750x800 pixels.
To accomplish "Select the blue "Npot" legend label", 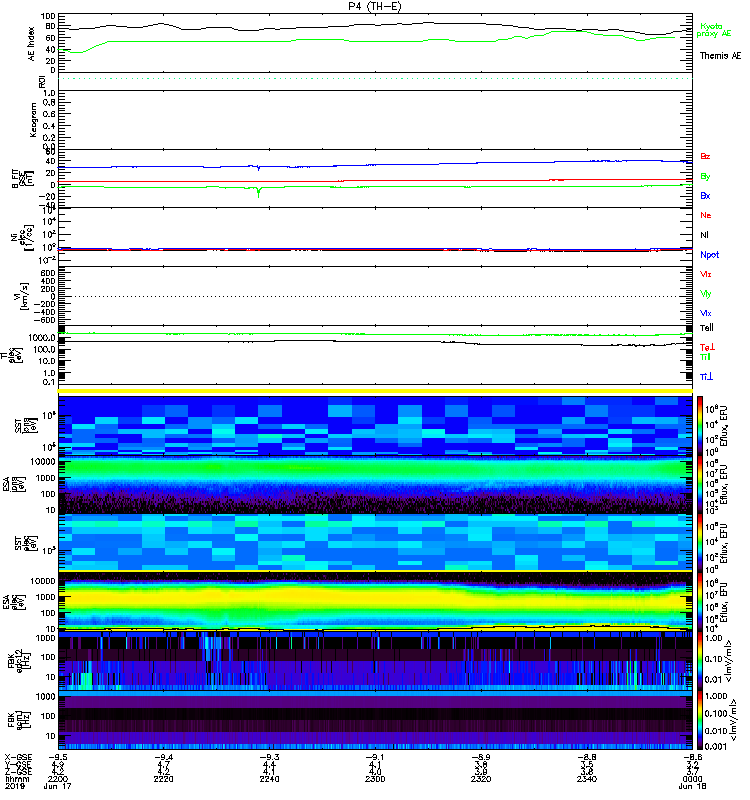I will click(x=710, y=255).
